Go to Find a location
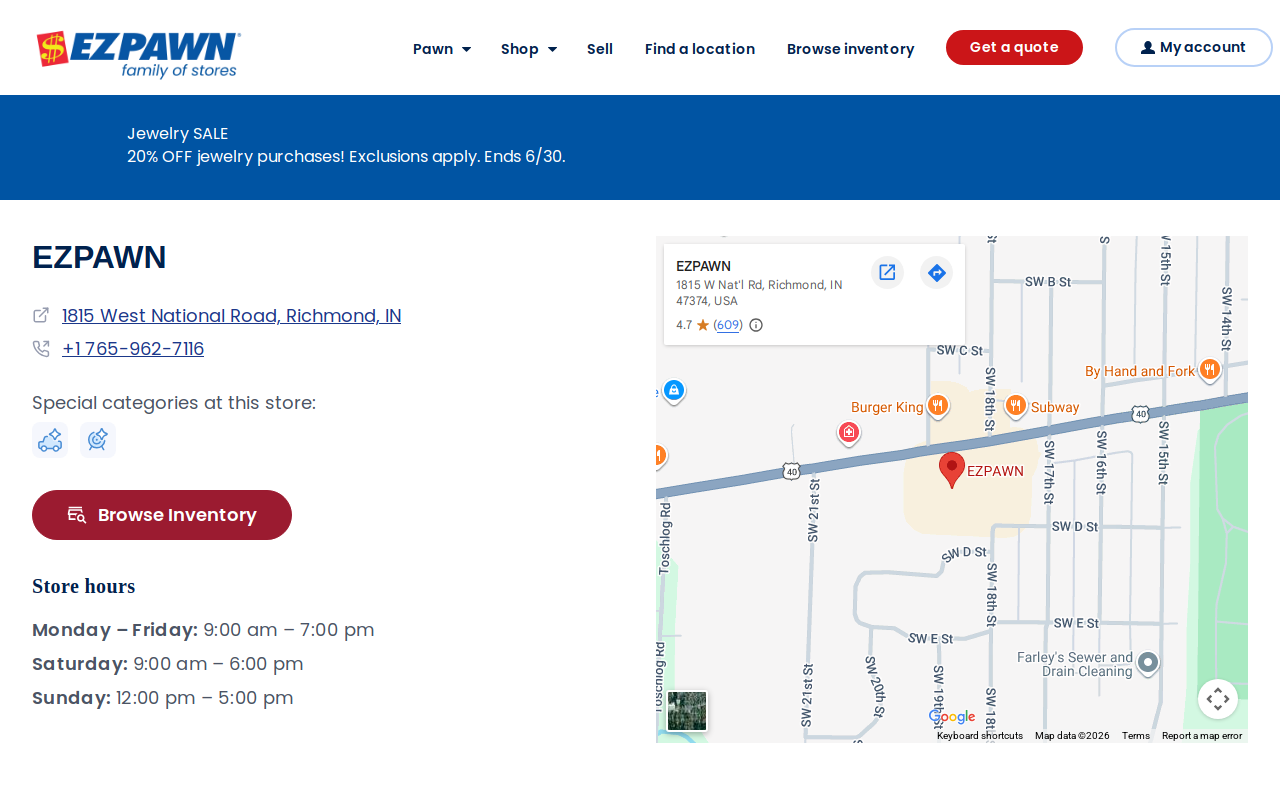The height and width of the screenshot is (800, 1280). point(700,49)
